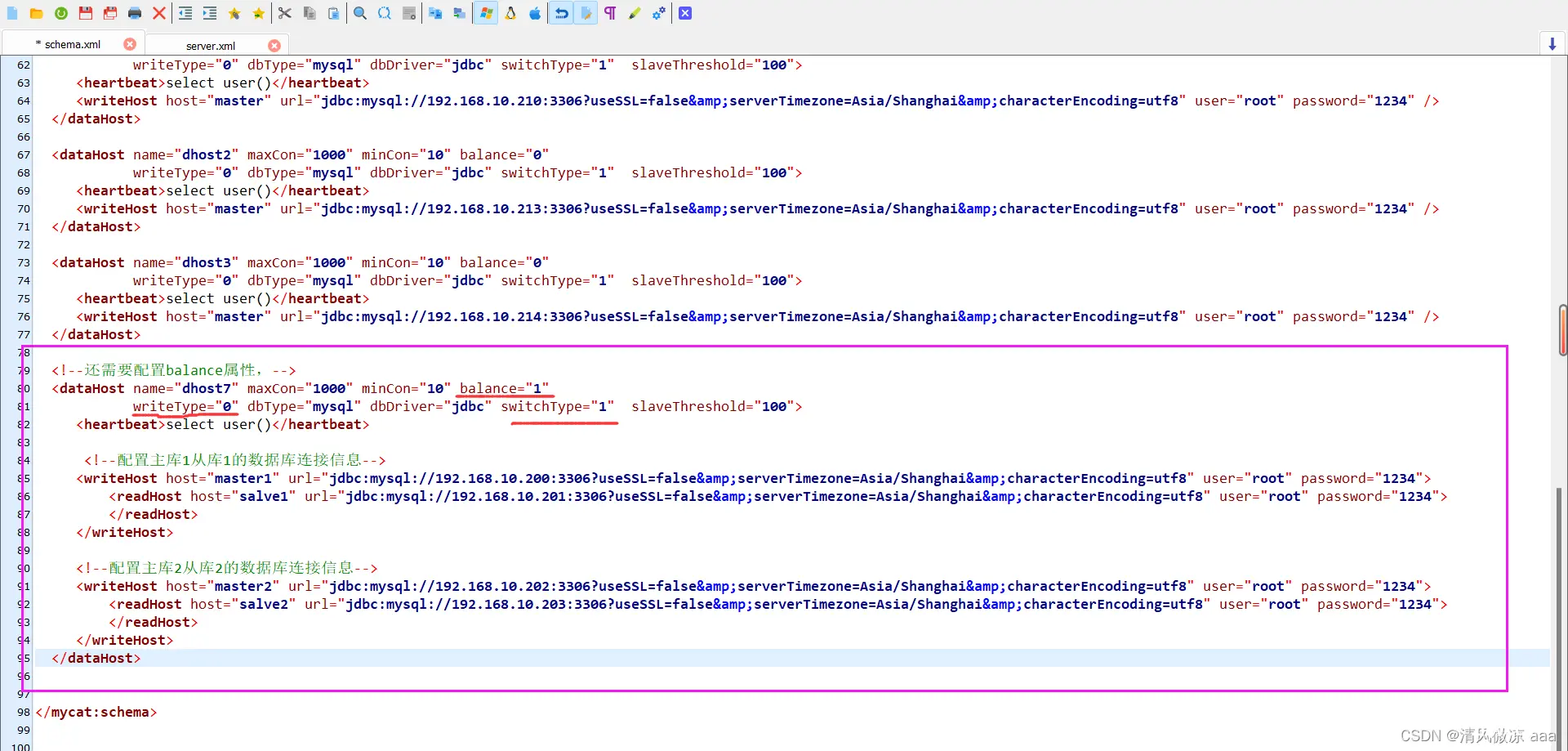
Task: Open tab list dropdown arrow
Action: pos(1552,44)
